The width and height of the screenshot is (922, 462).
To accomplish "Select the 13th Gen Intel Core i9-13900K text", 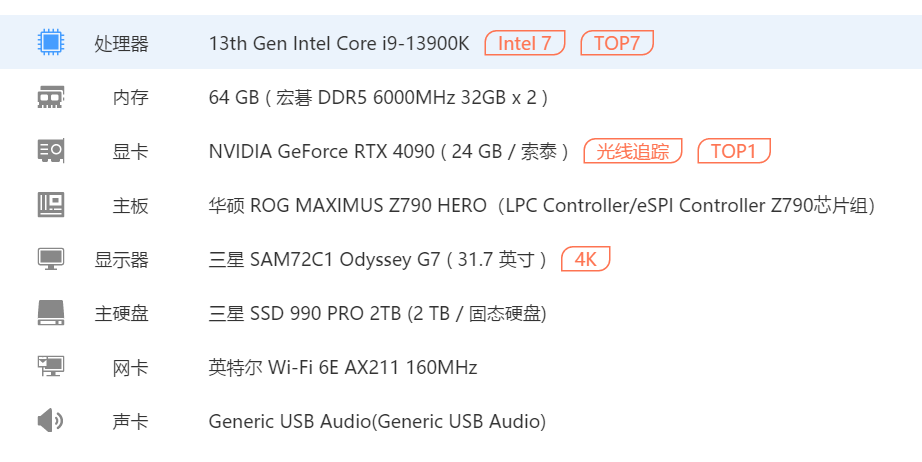I will coord(339,43).
